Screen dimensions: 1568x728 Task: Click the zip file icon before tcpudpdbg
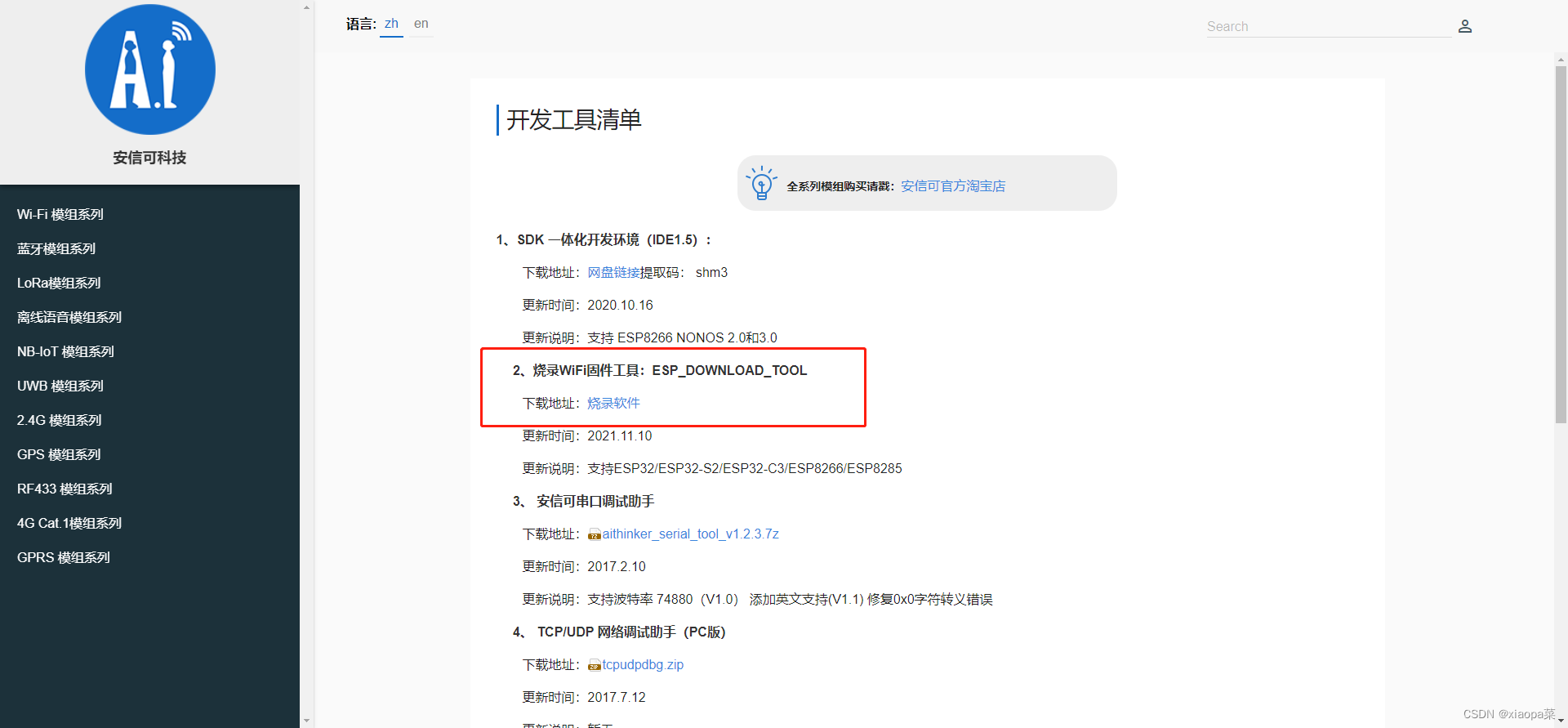tap(595, 666)
